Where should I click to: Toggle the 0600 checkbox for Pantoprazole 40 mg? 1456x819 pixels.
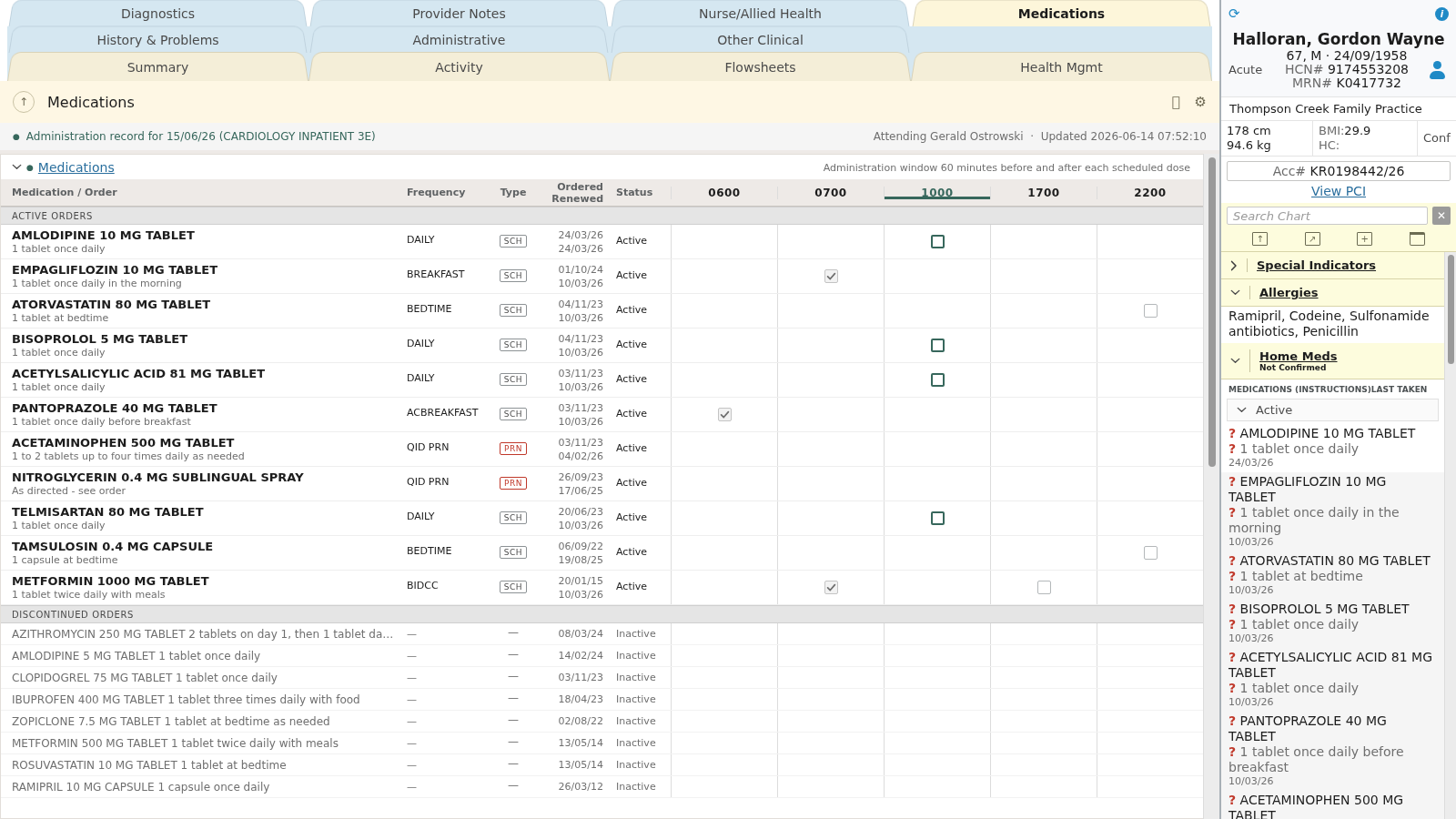click(724, 414)
